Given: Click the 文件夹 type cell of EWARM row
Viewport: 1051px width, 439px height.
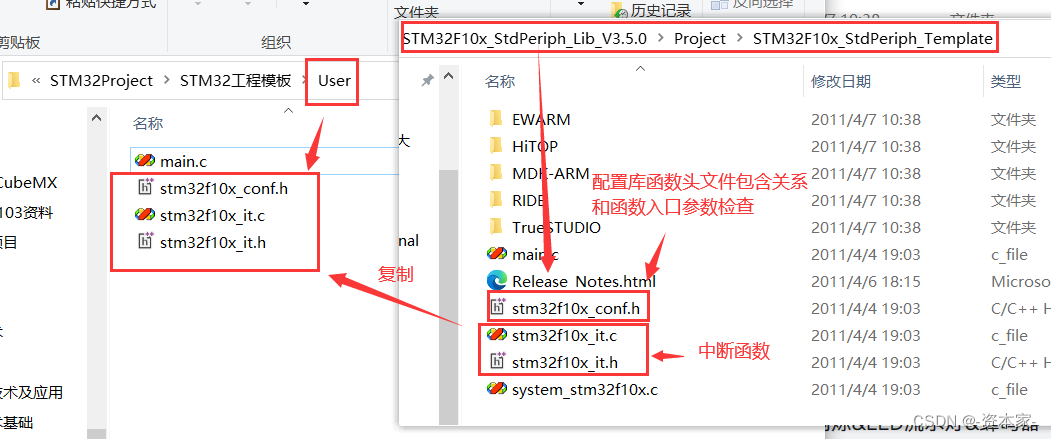Looking at the screenshot, I should tap(1013, 120).
